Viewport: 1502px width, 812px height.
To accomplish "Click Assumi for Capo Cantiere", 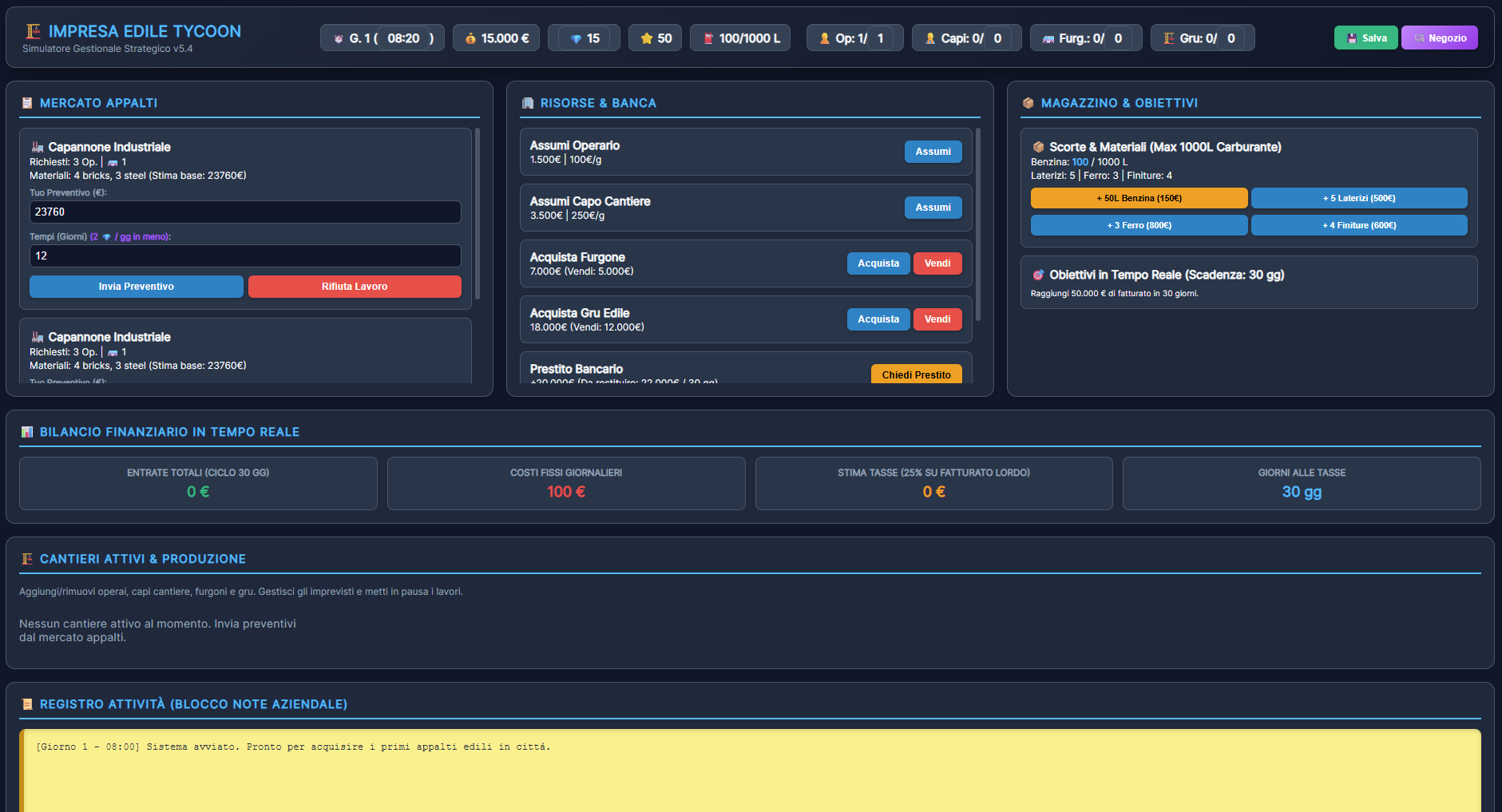I will (x=933, y=208).
